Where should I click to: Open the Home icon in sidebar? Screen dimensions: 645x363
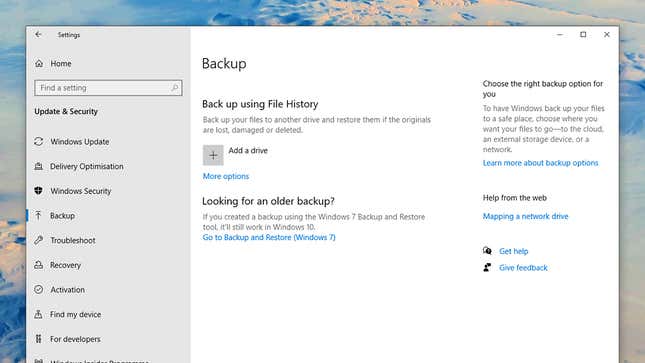pos(39,63)
